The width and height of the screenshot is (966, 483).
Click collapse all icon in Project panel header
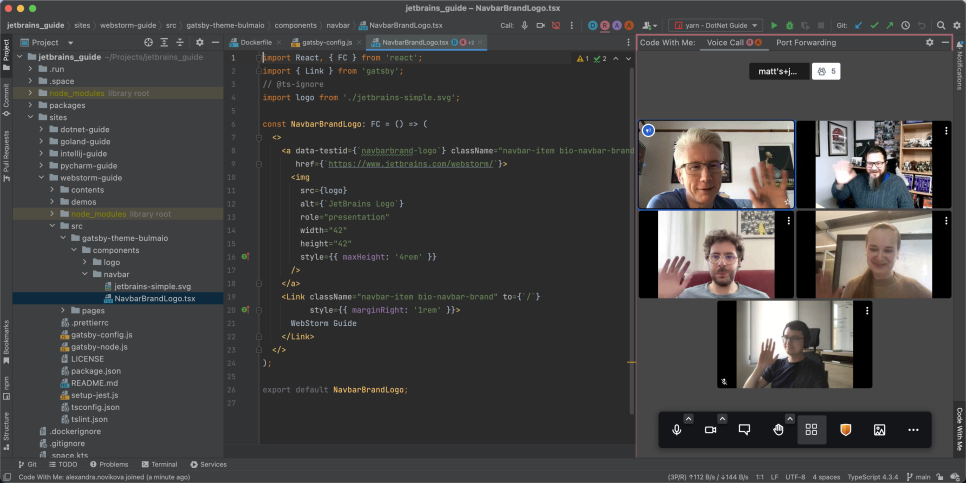(x=180, y=43)
